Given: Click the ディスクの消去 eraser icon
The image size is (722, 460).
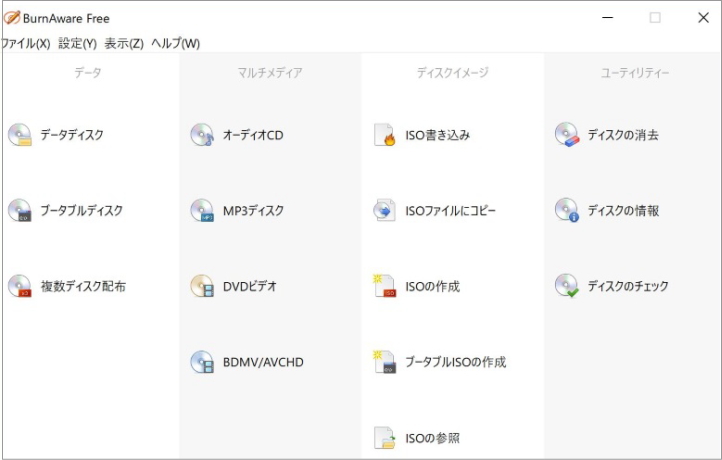Looking at the screenshot, I should [x=567, y=135].
